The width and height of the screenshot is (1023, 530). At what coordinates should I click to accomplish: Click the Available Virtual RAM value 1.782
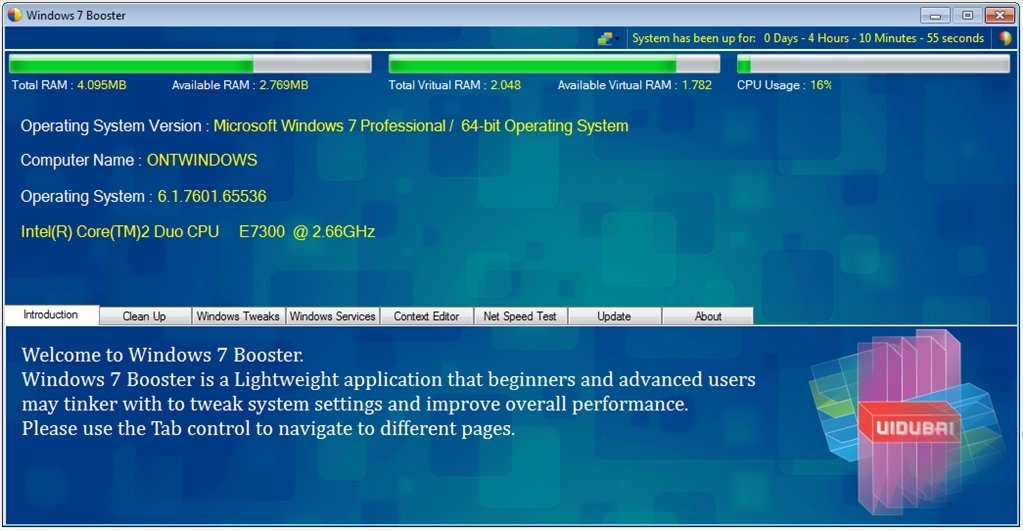coord(697,86)
